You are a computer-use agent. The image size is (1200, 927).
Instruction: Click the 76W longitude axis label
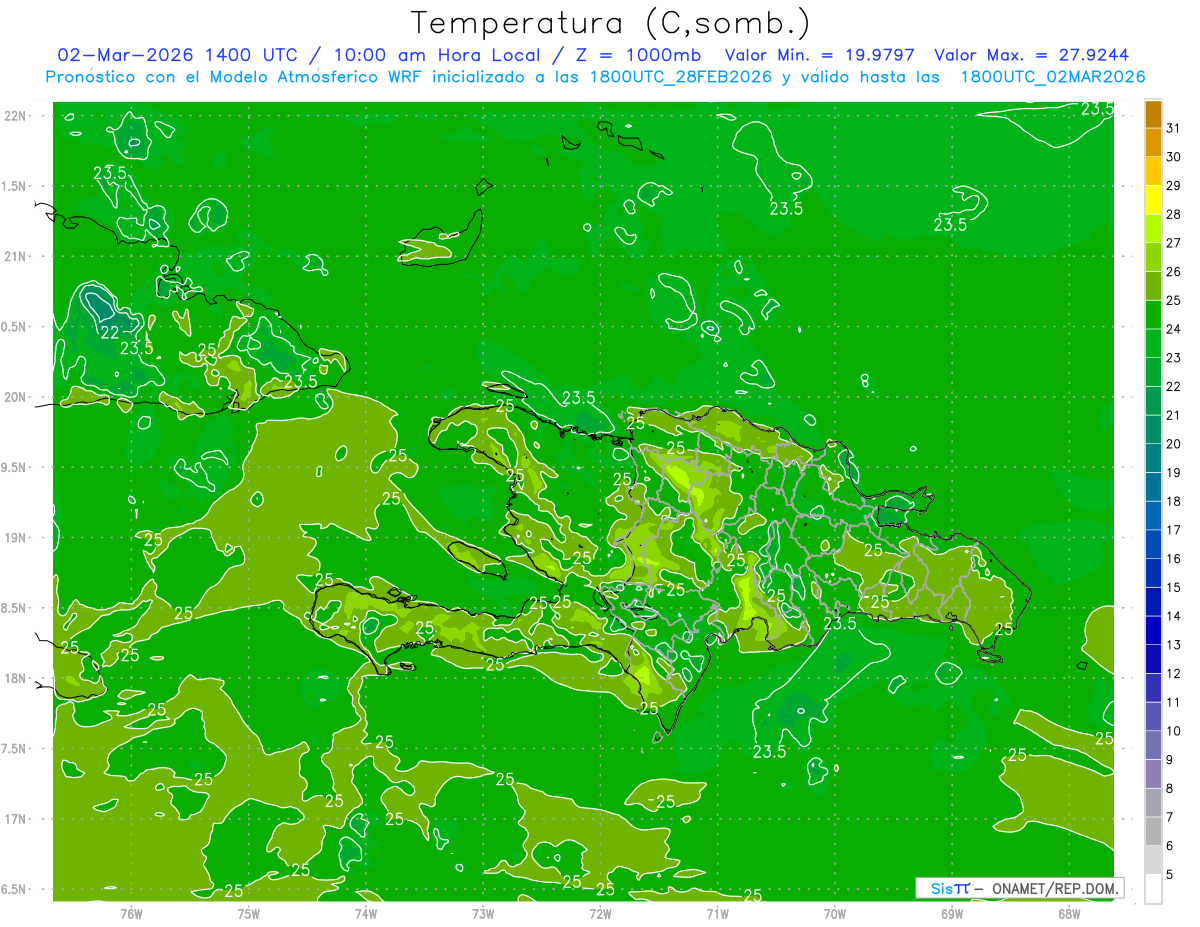coord(131,913)
